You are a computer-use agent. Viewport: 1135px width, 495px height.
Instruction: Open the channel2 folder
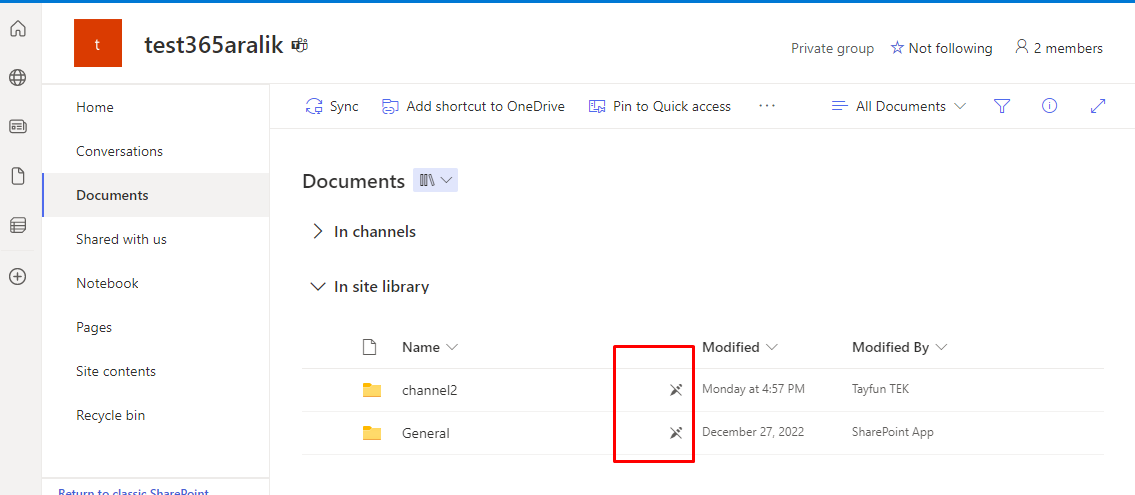pos(429,390)
